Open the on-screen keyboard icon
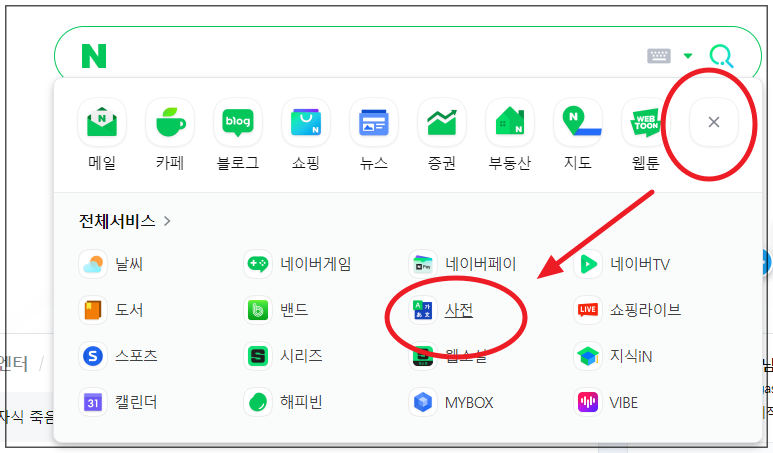This screenshot has height=453, width=773. [x=659, y=56]
